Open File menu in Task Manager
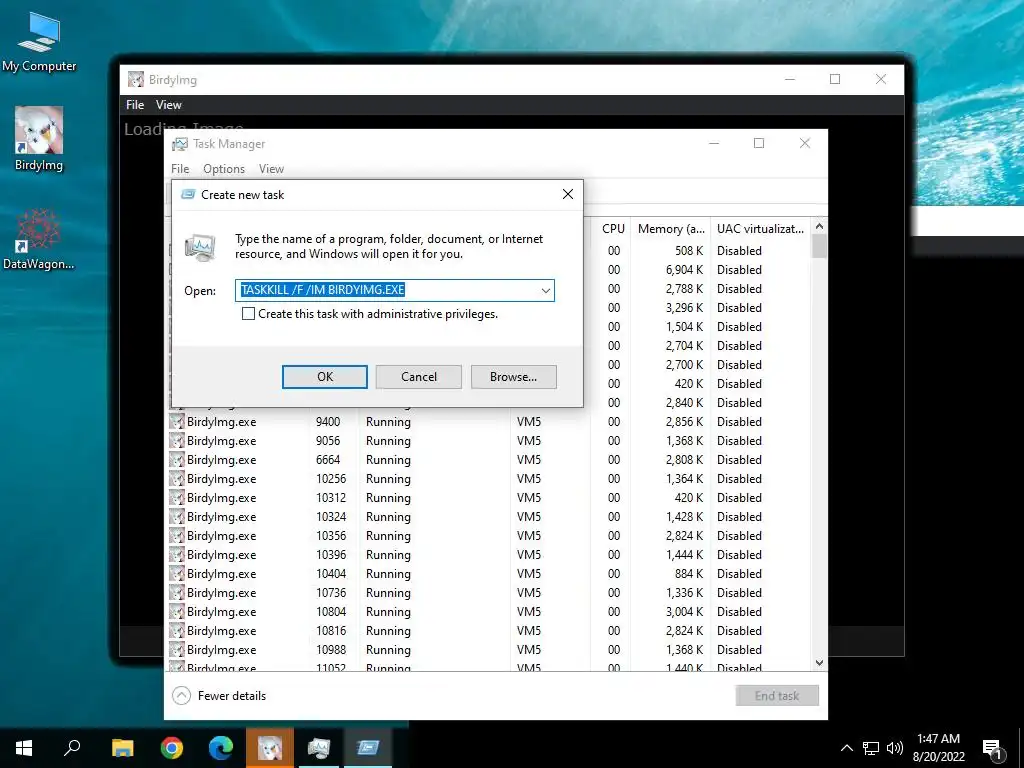 point(180,169)
